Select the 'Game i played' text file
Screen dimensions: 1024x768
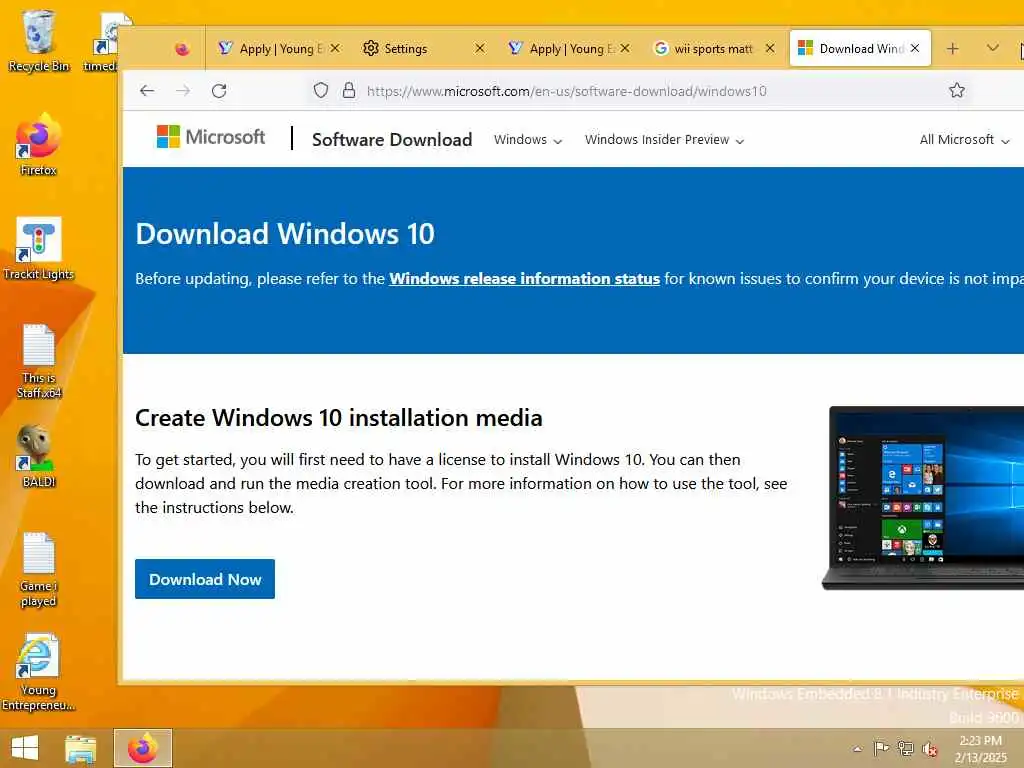click(39, 569)
